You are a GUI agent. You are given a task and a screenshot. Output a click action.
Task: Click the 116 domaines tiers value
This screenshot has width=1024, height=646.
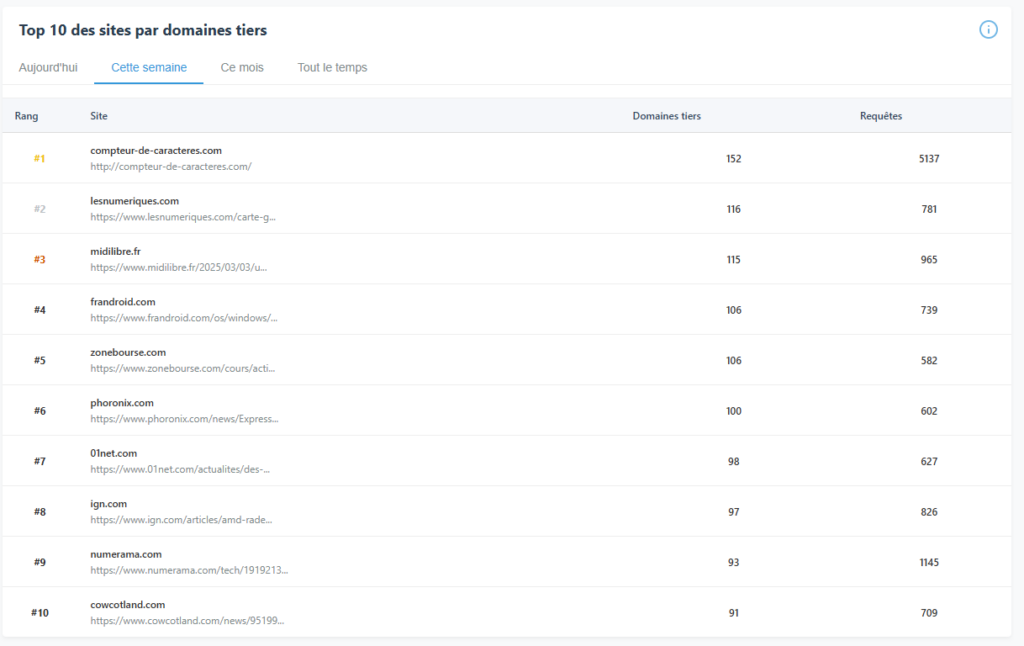[733, 209]
